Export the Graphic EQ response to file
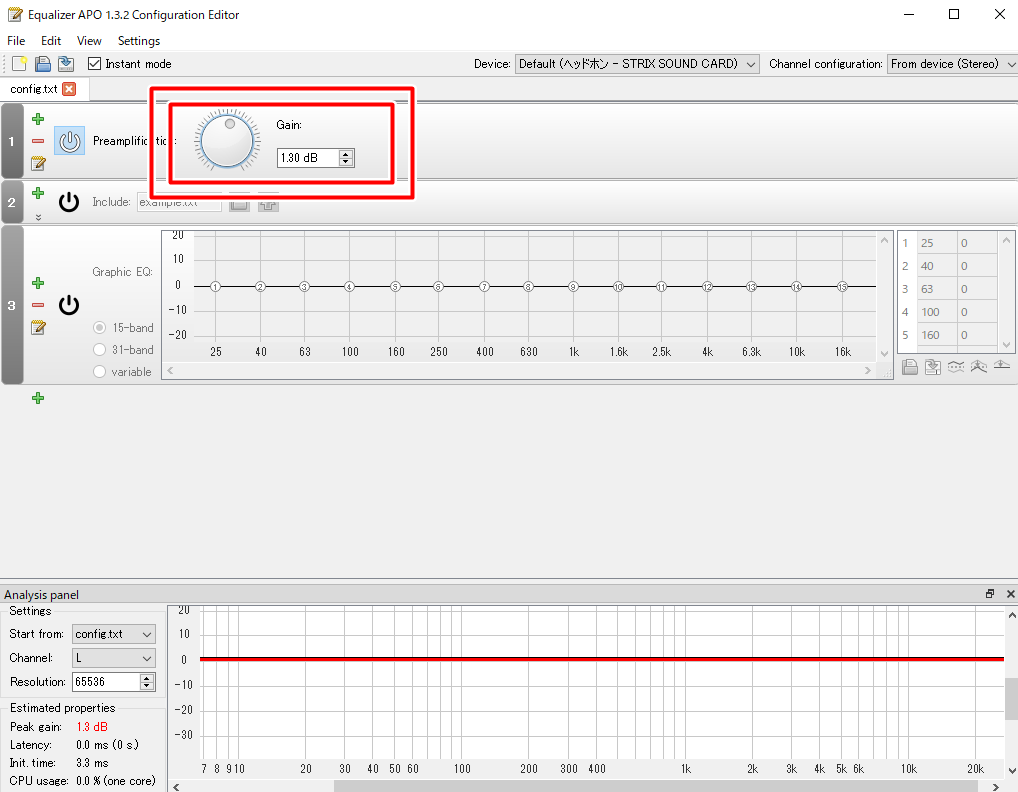The height and width of the screenshot is (792, 1018). point(933,367)
